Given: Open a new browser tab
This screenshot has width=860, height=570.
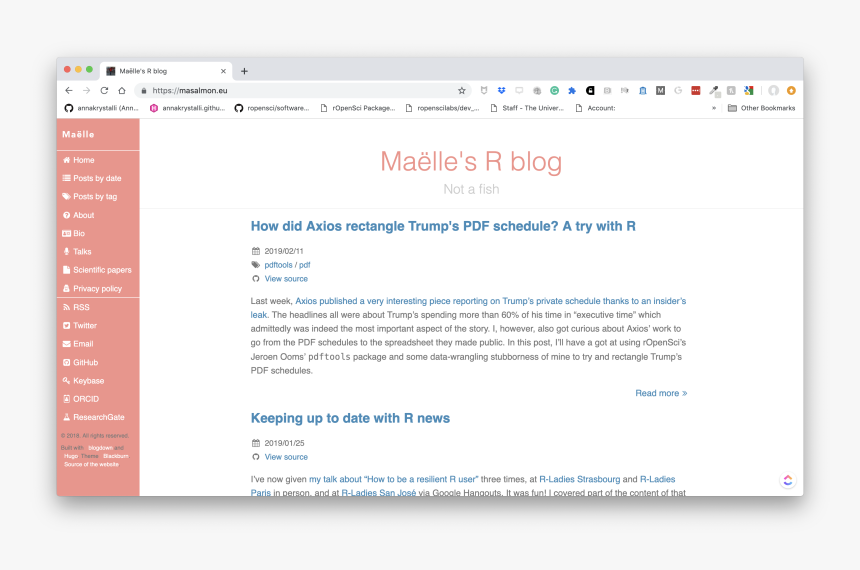Looking at the screenshot, I should tap(244, 71).
